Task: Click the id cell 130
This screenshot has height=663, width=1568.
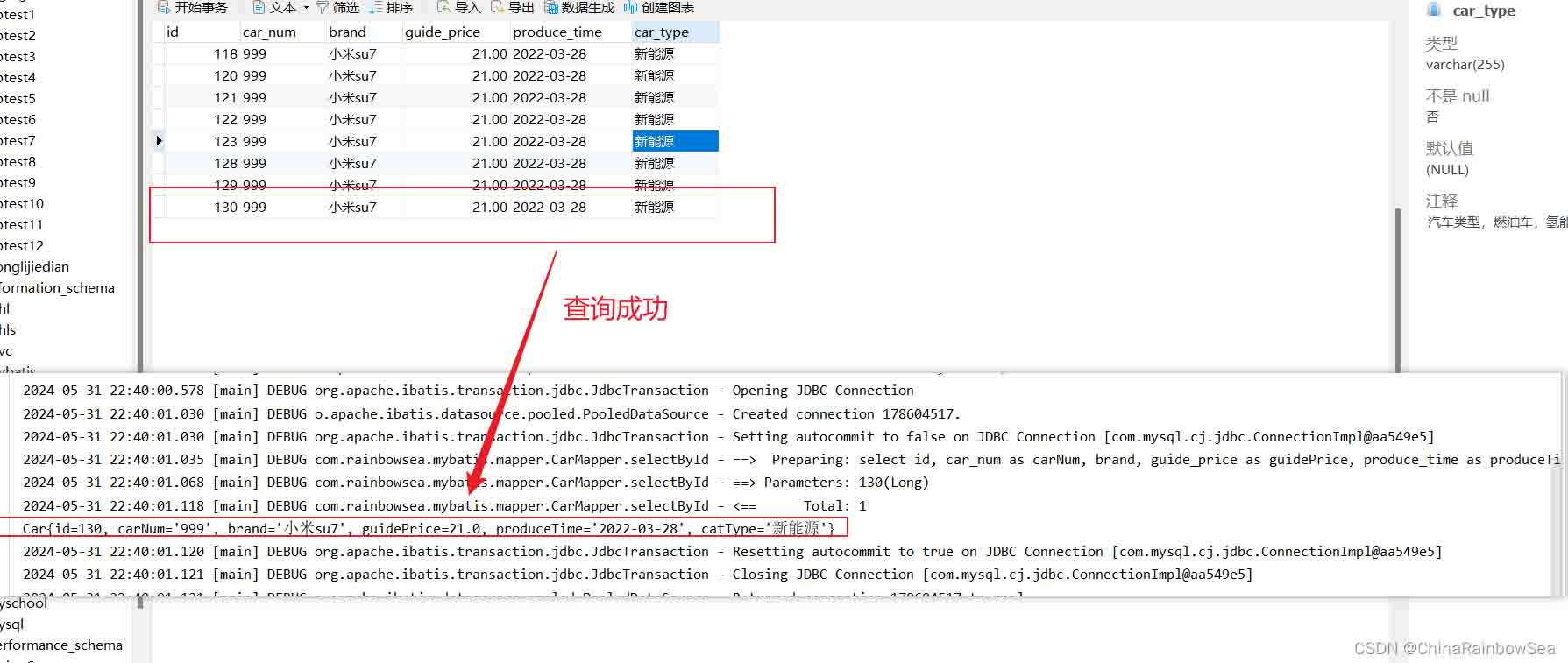Action: click(202, 208)
